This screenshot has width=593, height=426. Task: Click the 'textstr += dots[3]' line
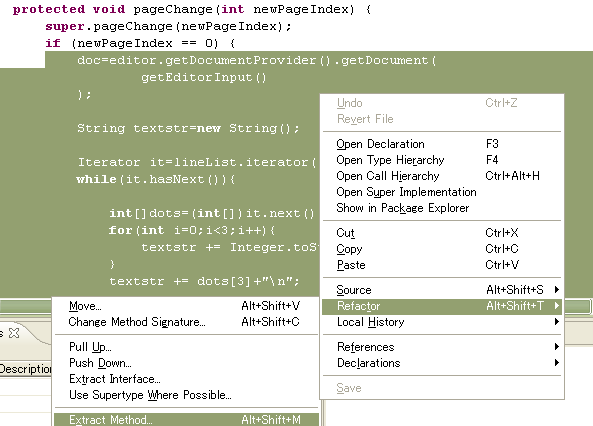pos(204,281)
